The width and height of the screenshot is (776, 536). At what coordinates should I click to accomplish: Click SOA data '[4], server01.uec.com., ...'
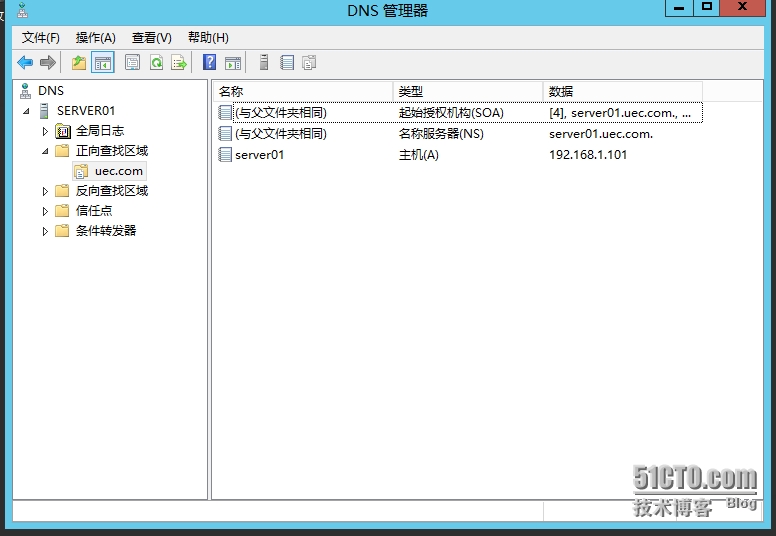tap(620, 113)
